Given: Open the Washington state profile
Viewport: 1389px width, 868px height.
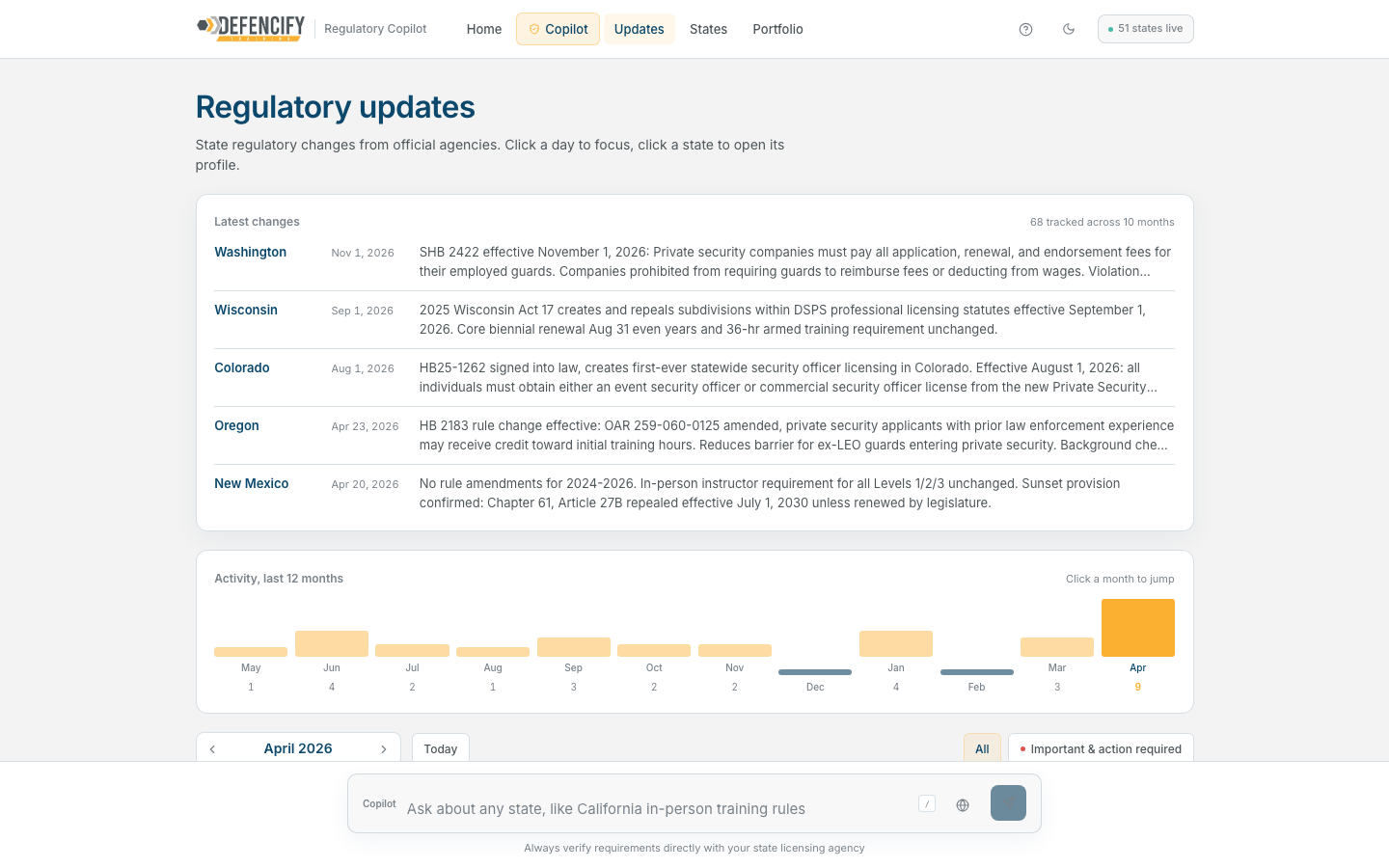Looking at the screenshot, I should (250, 252).
